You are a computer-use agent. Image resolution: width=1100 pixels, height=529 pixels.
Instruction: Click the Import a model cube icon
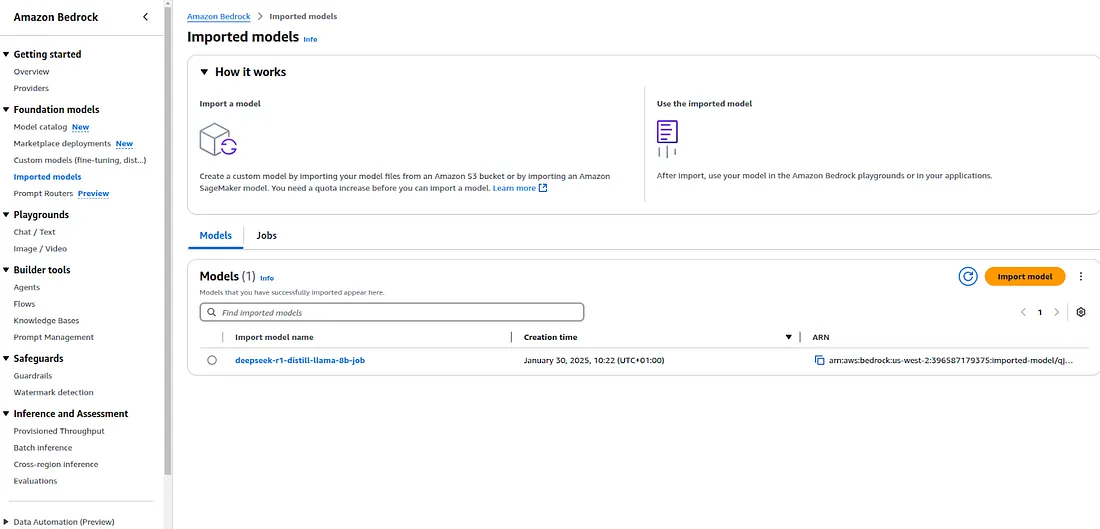pyautogui.click(x=218, y=139)
